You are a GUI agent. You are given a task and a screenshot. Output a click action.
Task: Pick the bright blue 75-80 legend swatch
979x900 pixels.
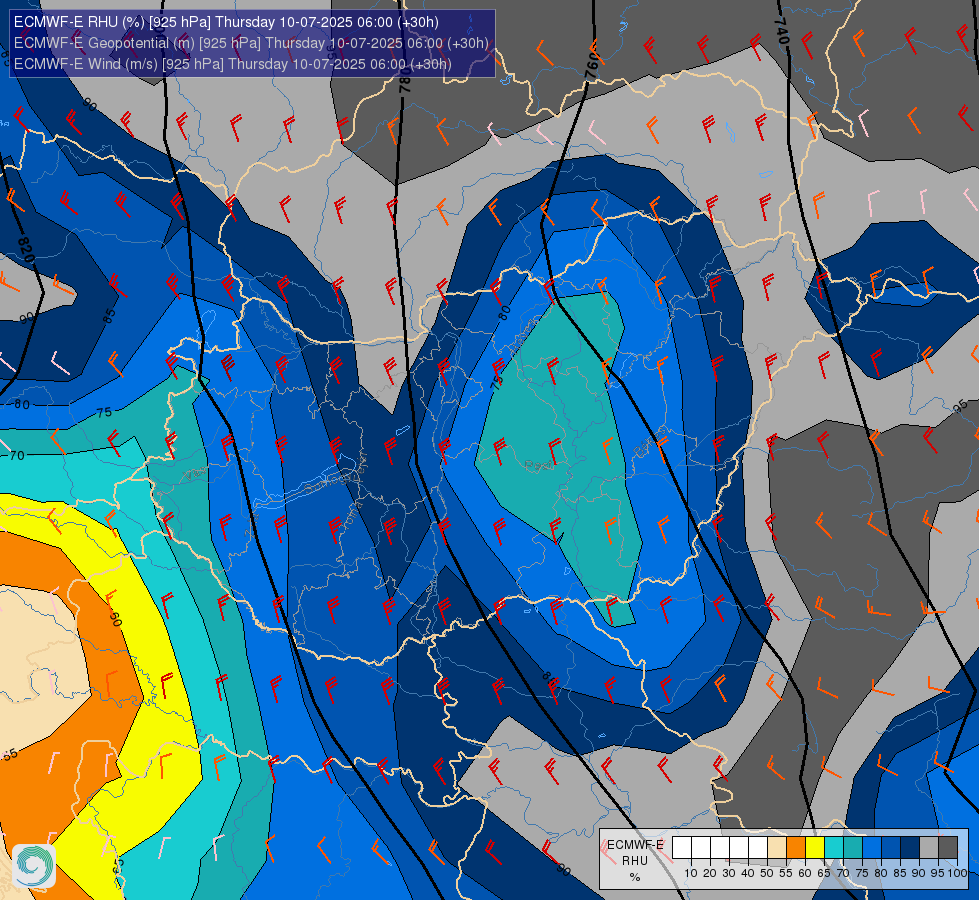(872, 847)
